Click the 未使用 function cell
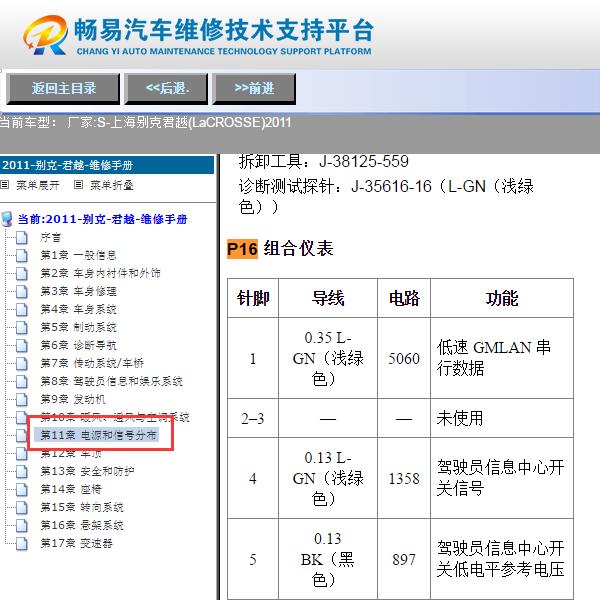The height and width of the screenshot is (600, 600). [x=502, y=418]
